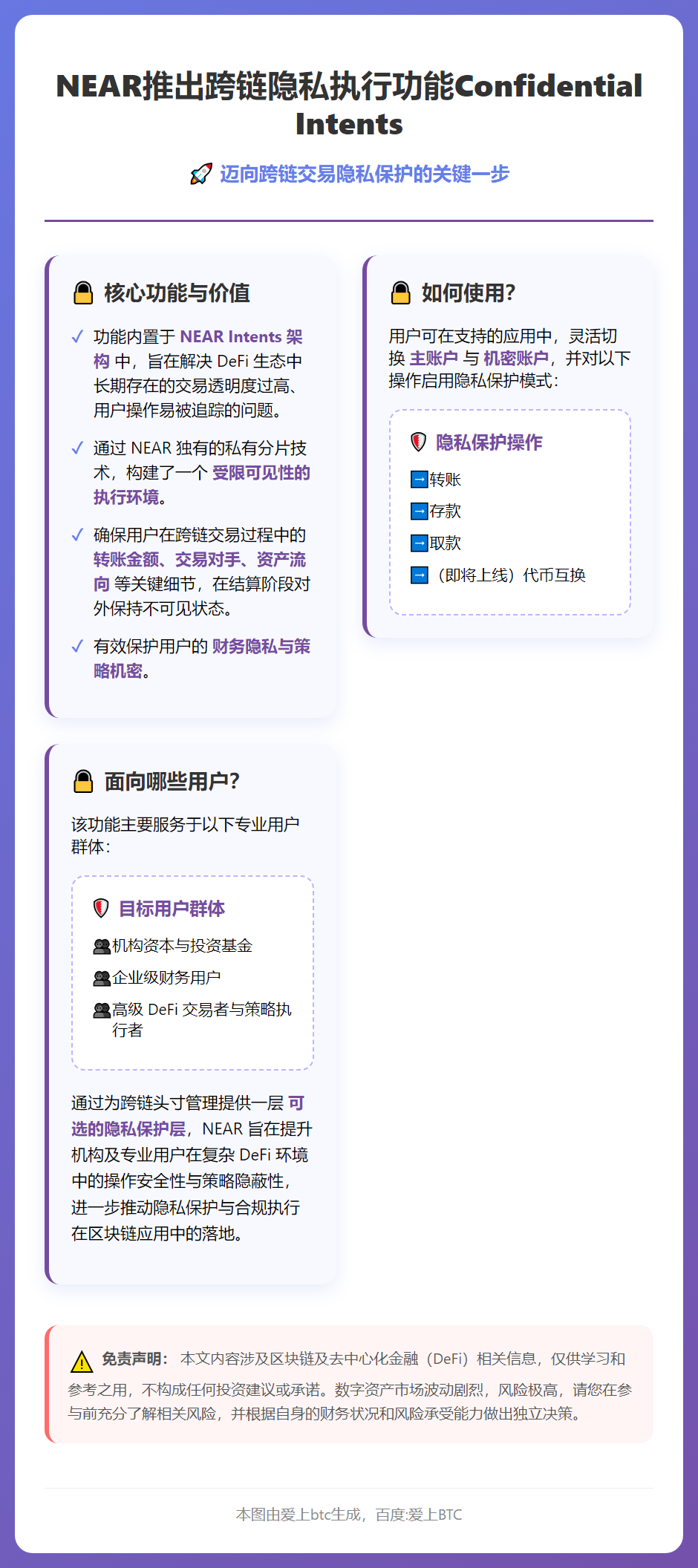Click the list item 高级 DeFi 交易者与策略执行者
Screen dimensions: 698x1568
coord(202,1020)
